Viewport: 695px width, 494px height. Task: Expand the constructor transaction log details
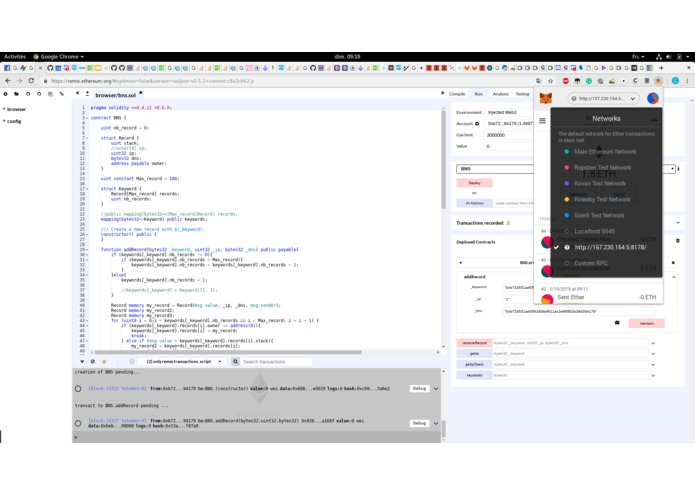436,389
